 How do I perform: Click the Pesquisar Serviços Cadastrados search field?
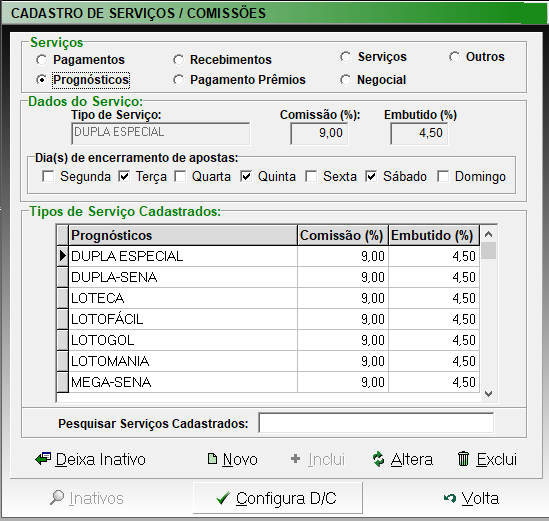tap(376, 423)
